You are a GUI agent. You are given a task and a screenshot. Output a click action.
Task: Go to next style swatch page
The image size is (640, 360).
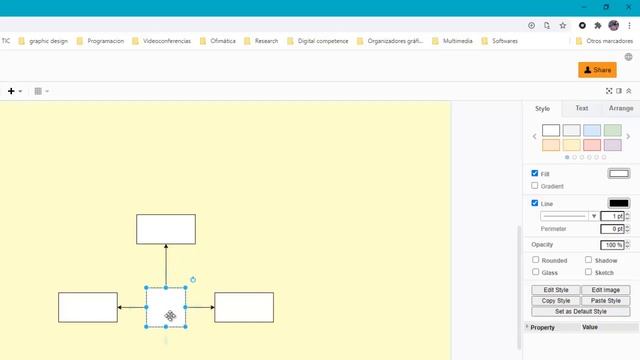628,137
